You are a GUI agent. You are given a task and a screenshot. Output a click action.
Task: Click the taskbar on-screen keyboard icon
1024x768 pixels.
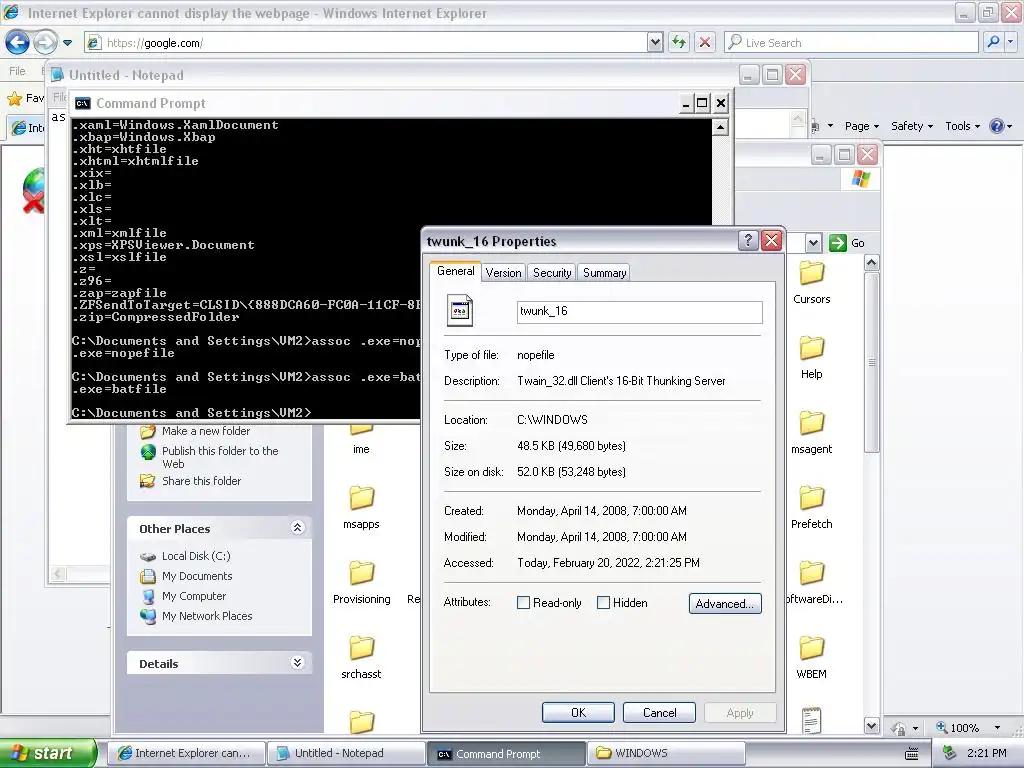point(912,754)
